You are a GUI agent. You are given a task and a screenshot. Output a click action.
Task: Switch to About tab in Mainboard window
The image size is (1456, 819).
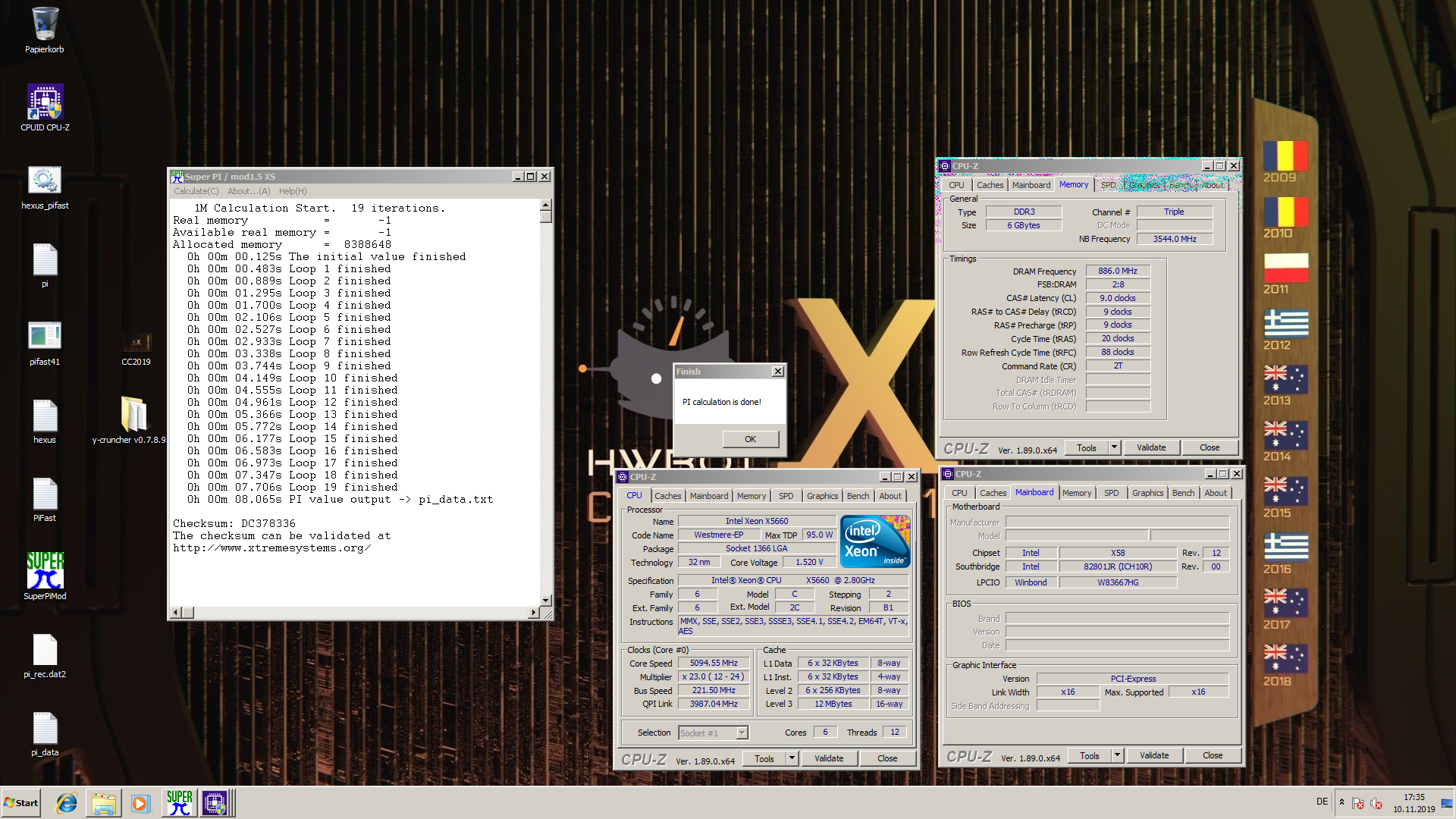1216,493
